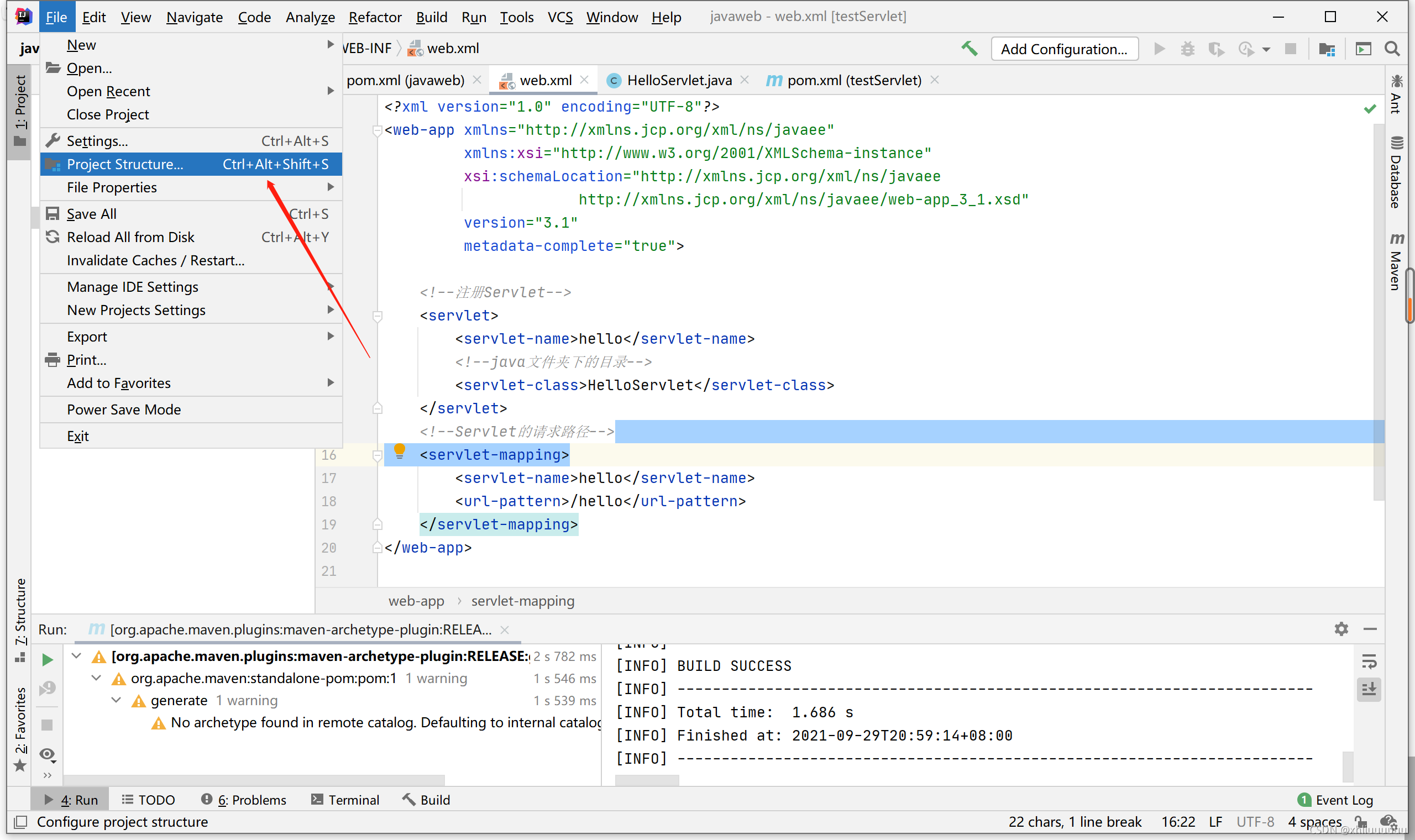Viewport: 1415px width, 840px height.
Task: Click Add Configuration button
Action: [1063, 49]
